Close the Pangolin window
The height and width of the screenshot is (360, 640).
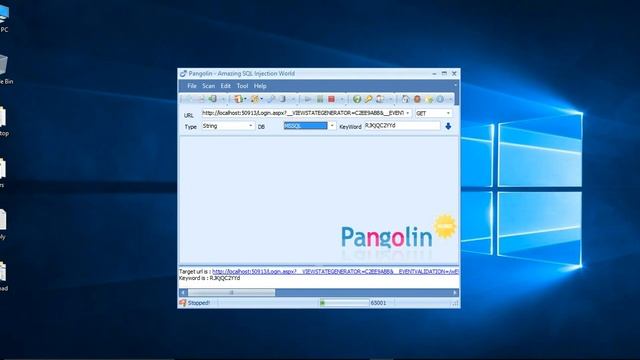pyautogui.click(x=454, y=73)
